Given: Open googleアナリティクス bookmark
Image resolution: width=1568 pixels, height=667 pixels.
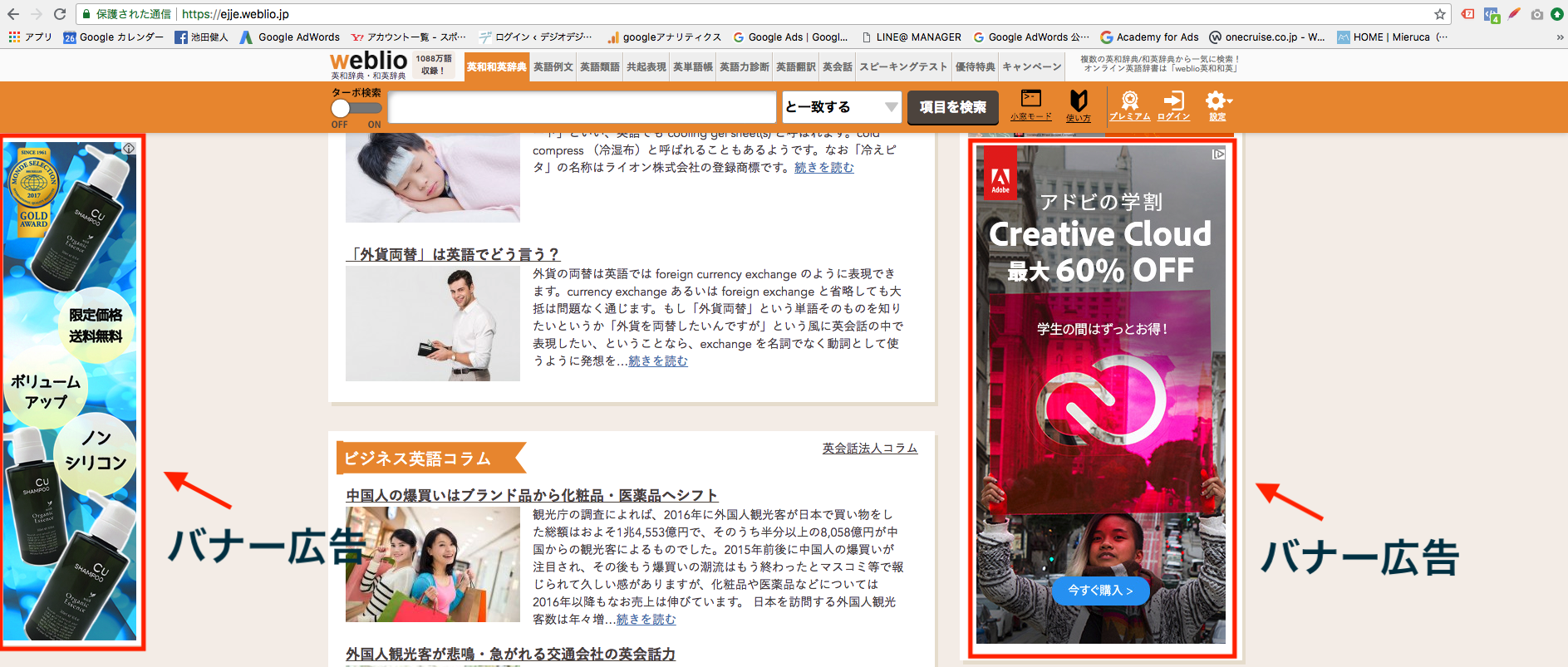Looking at the screenshot, I should pyautogui.click(x=664, y=37).
